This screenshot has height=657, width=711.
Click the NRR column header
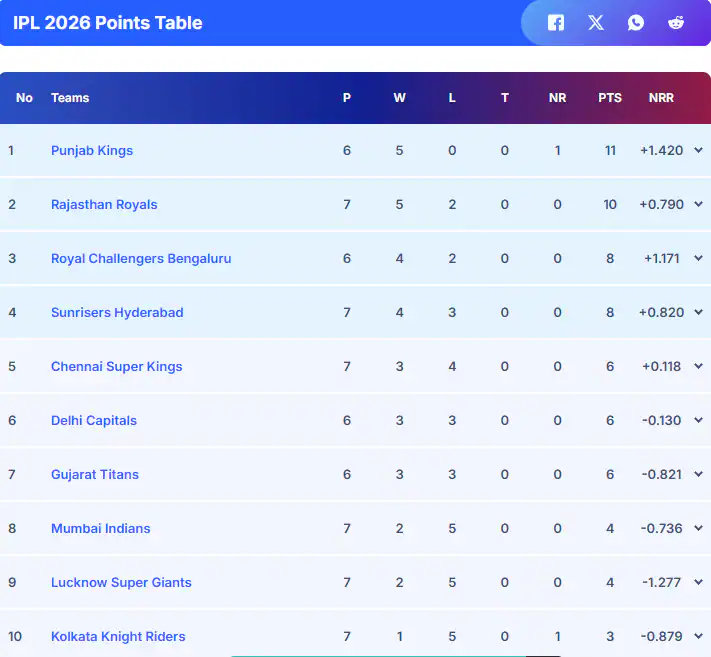(661, 98)
